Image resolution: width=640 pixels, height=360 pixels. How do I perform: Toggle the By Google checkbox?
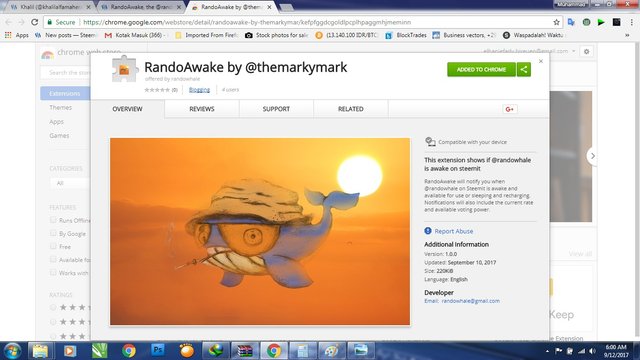[x=53, y=233]
